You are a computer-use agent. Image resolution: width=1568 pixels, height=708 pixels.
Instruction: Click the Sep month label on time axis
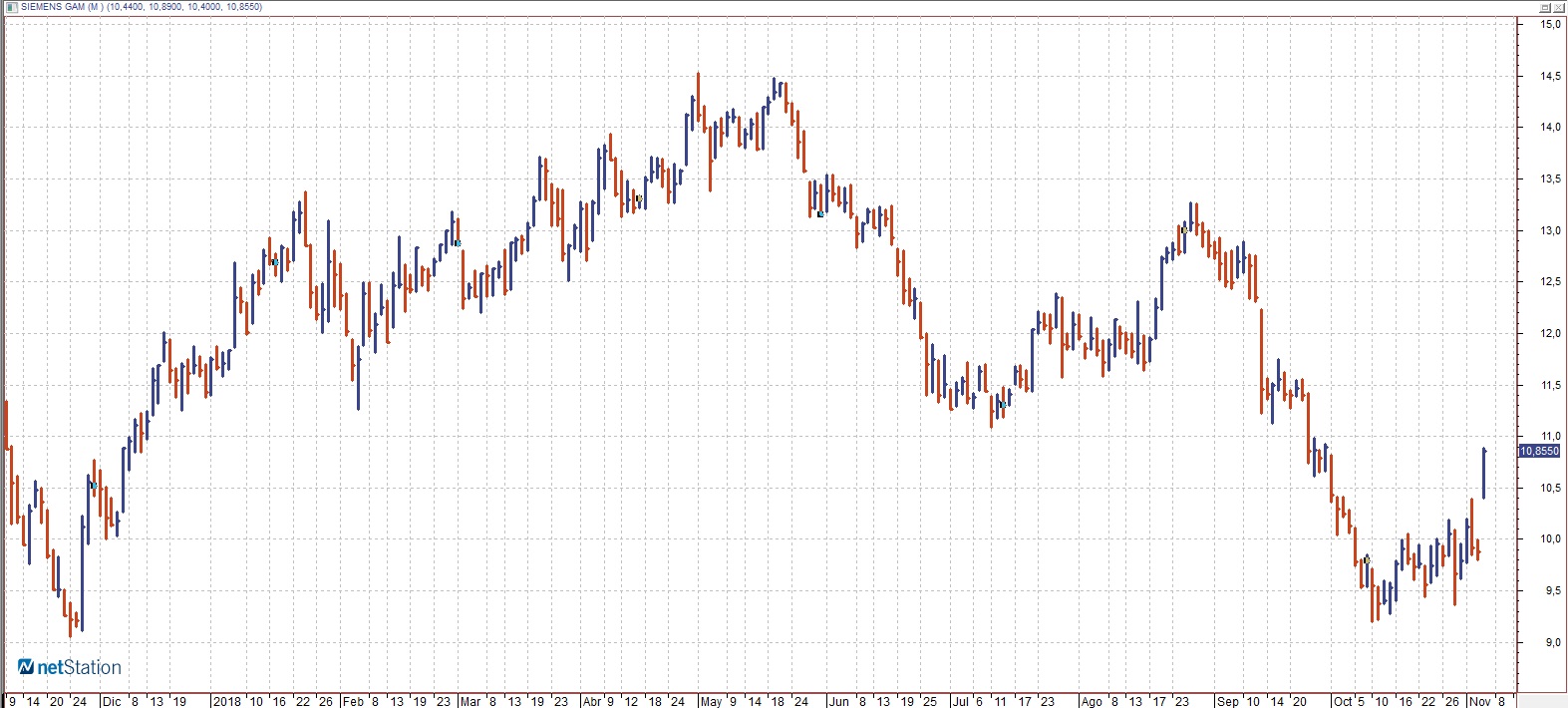1227,701
